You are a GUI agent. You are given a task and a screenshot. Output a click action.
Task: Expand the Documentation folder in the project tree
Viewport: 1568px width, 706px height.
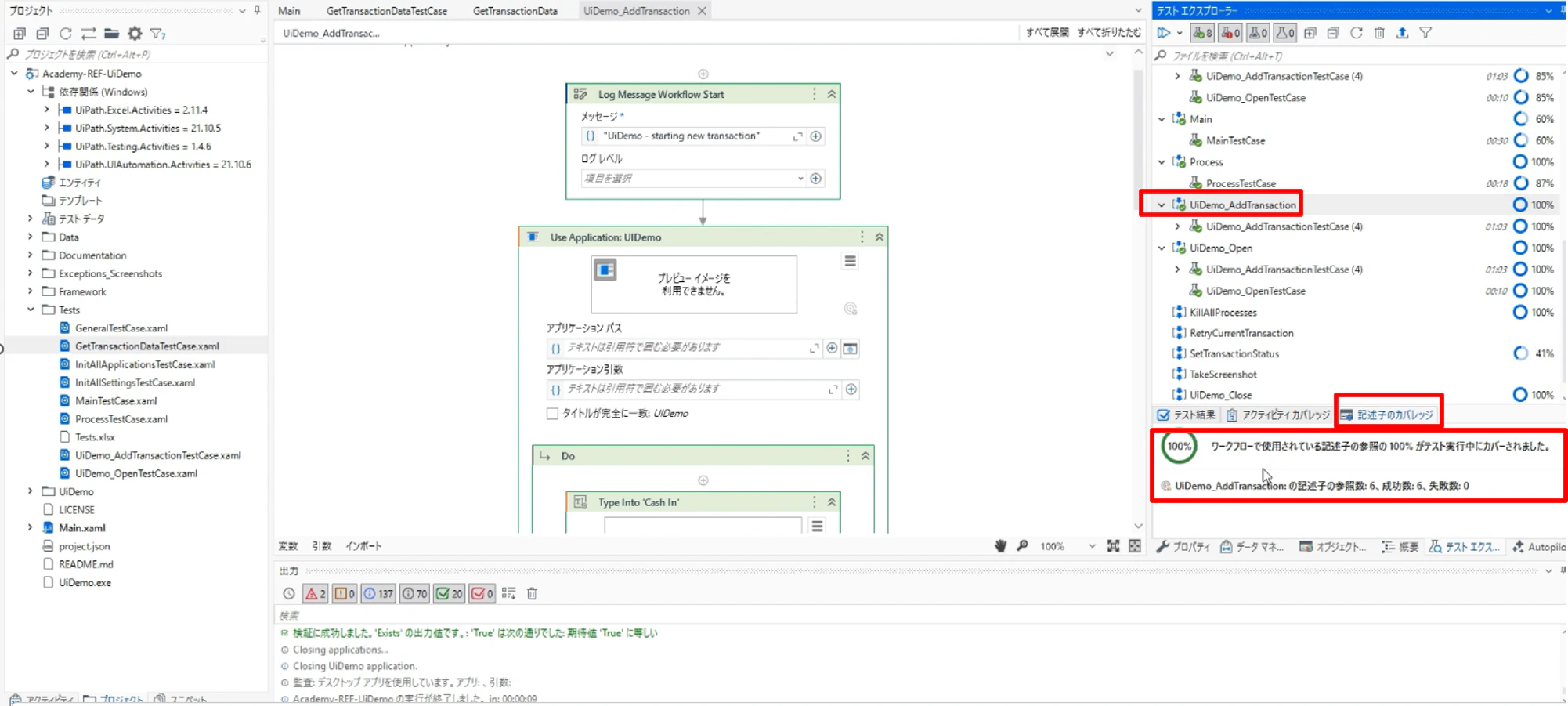(x=31, y=255)
